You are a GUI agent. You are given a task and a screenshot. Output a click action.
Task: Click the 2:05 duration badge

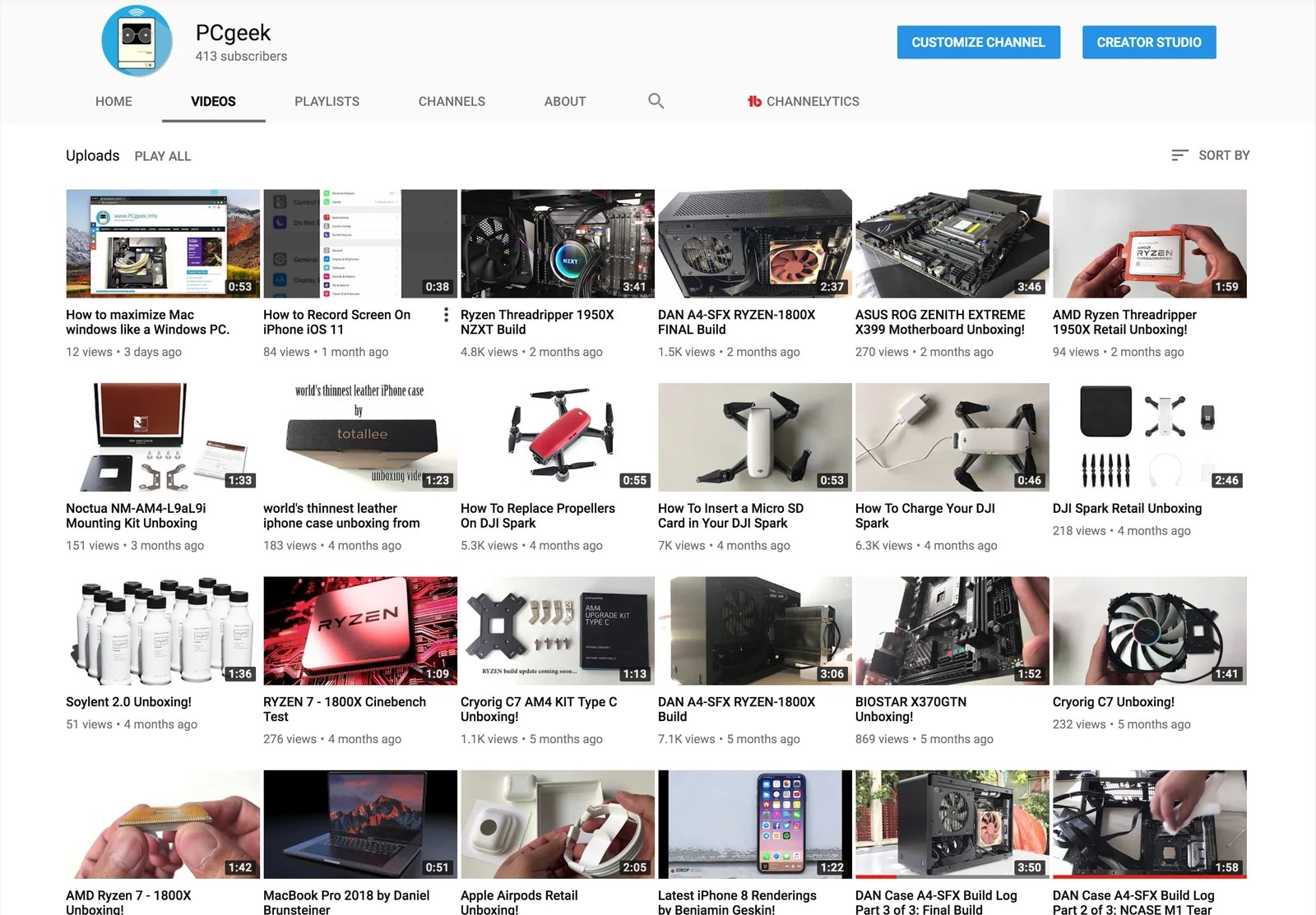[634, 867]
